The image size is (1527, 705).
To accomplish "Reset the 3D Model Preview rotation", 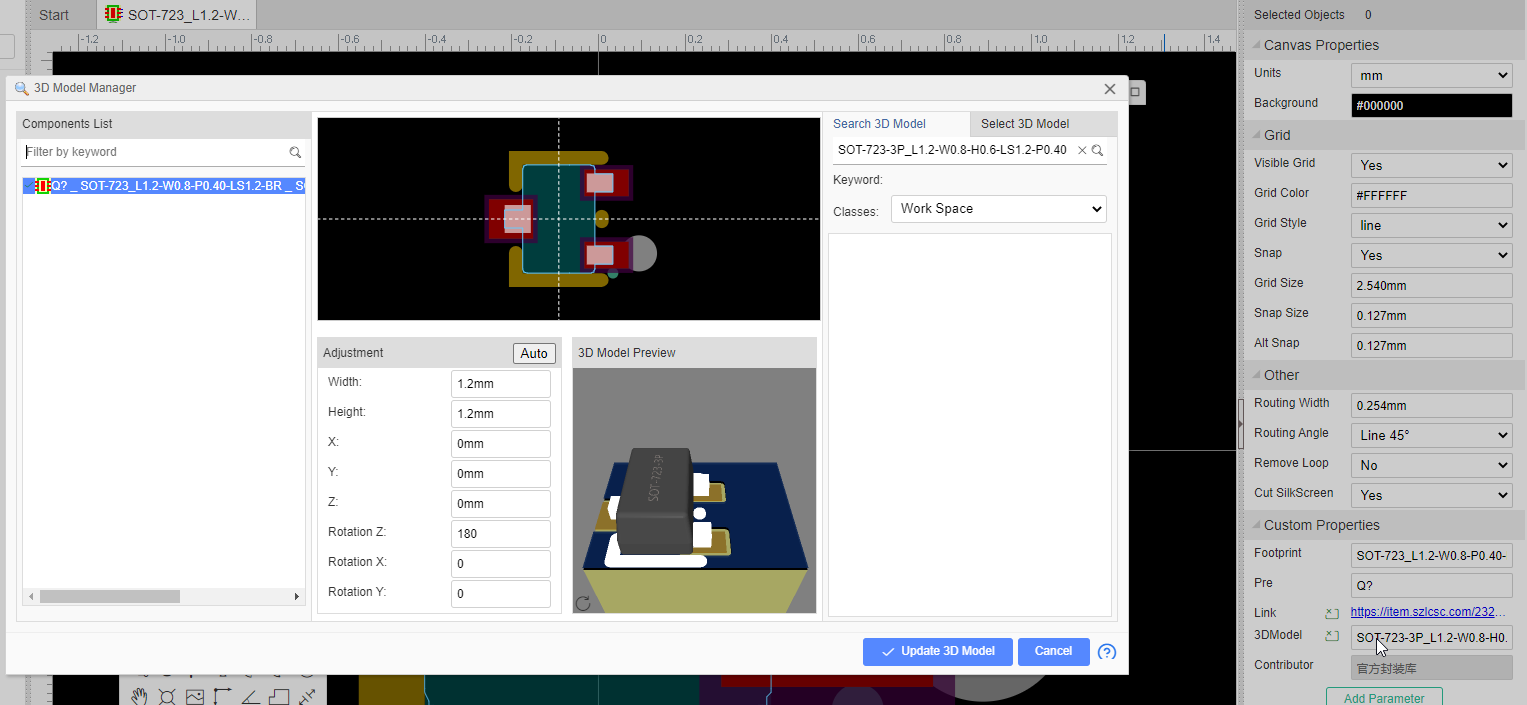I will click(x=583, y=603).
